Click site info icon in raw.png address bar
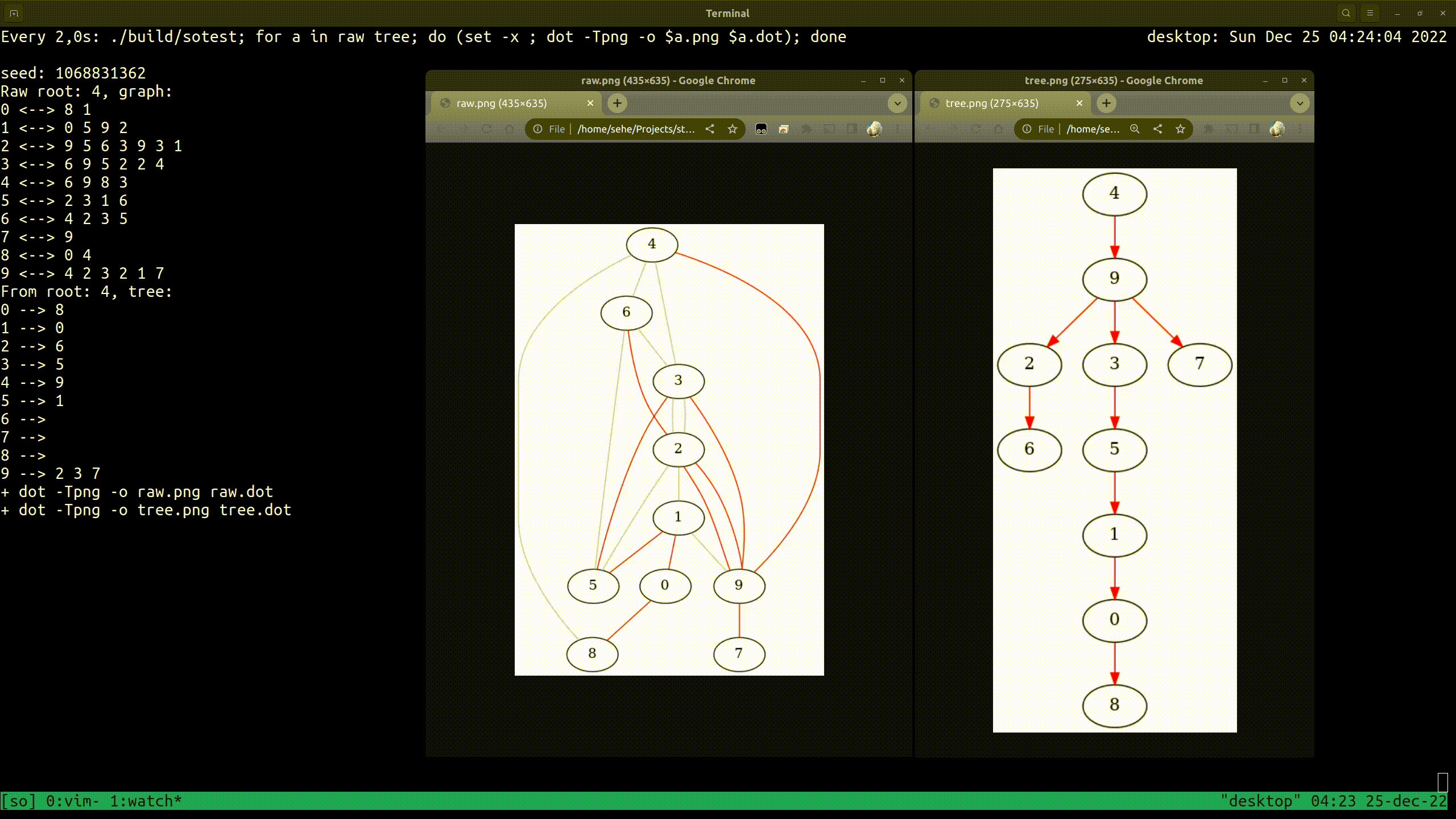The width and height of the screenshot is (1456, 819). [x=537, y=129]
